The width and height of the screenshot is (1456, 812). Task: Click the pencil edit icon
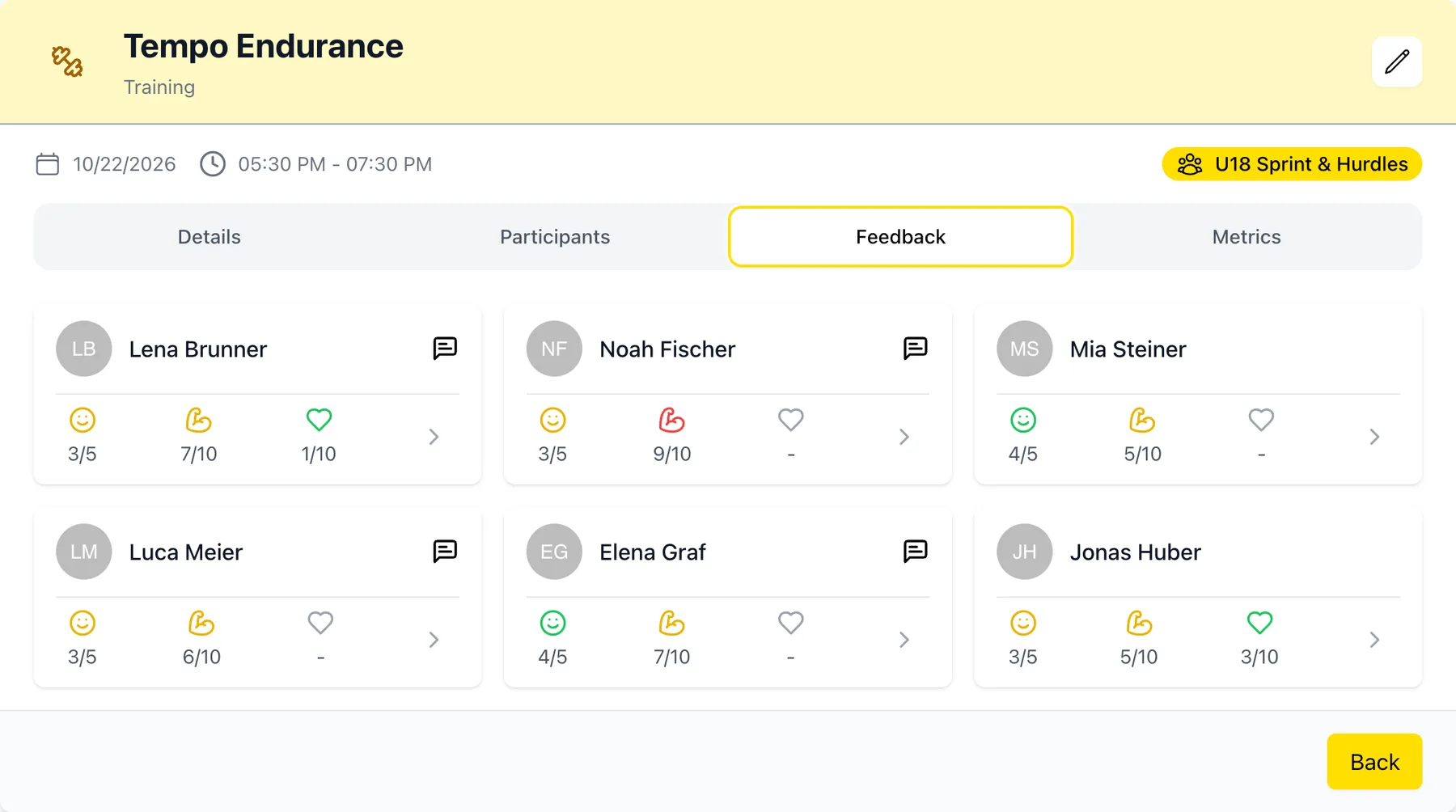pos(1397,61)
